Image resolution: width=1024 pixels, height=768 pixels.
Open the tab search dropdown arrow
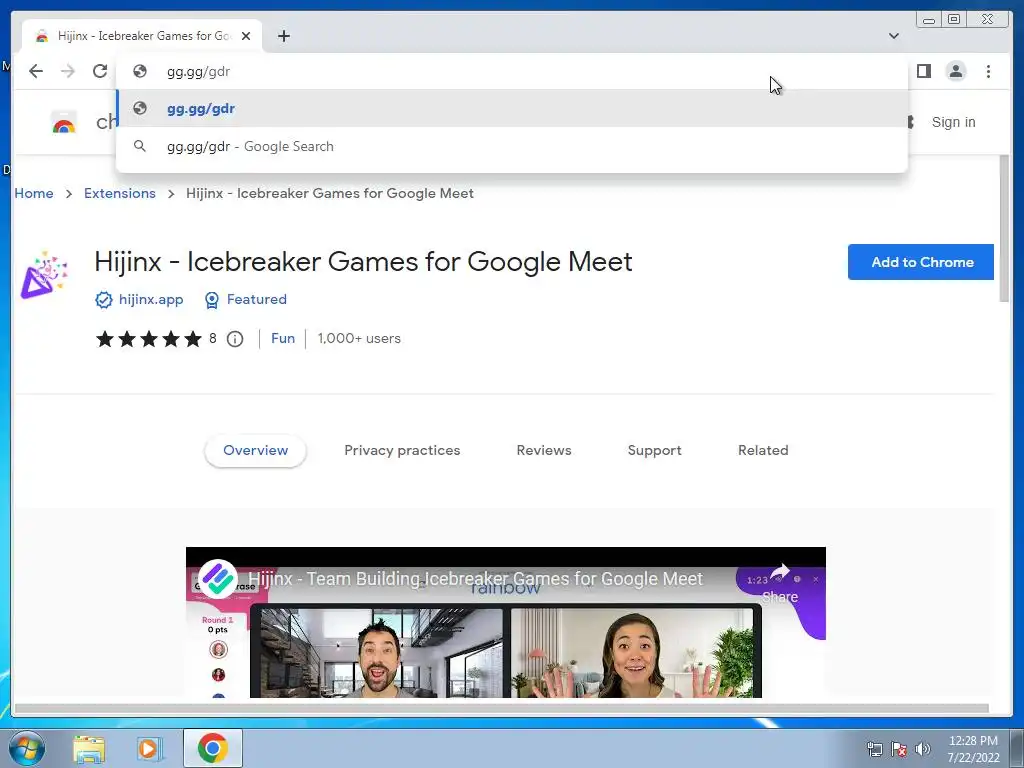click(893, 36)
